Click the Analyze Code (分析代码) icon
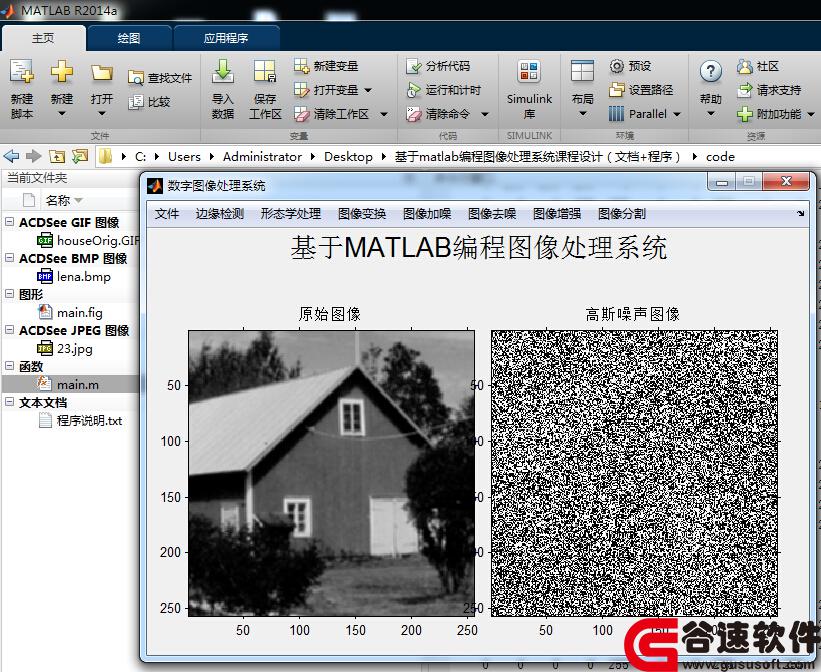The width and height of the screenshot is (821, 672). click(414, 66)
